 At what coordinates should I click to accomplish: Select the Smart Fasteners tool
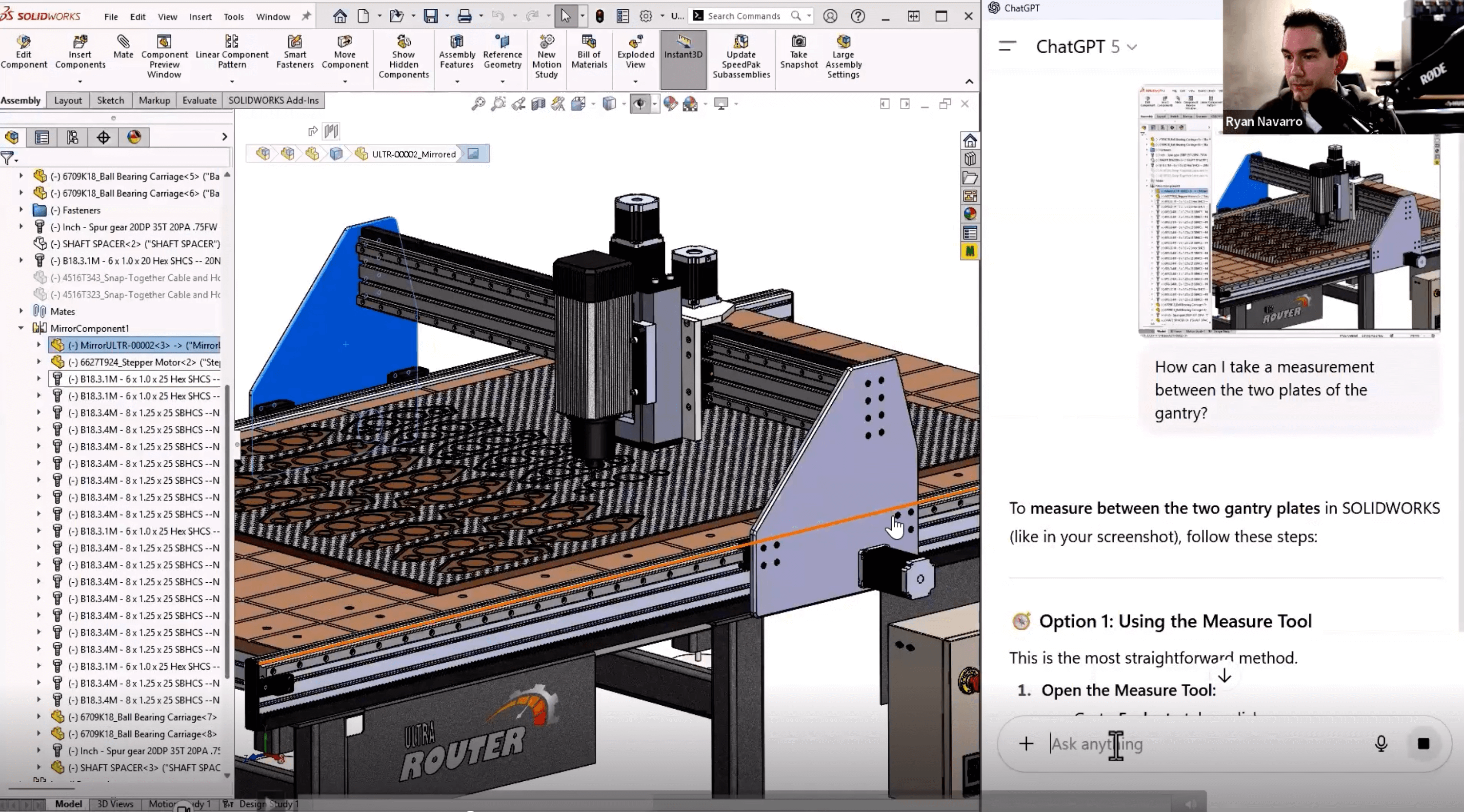click(294, 52)
